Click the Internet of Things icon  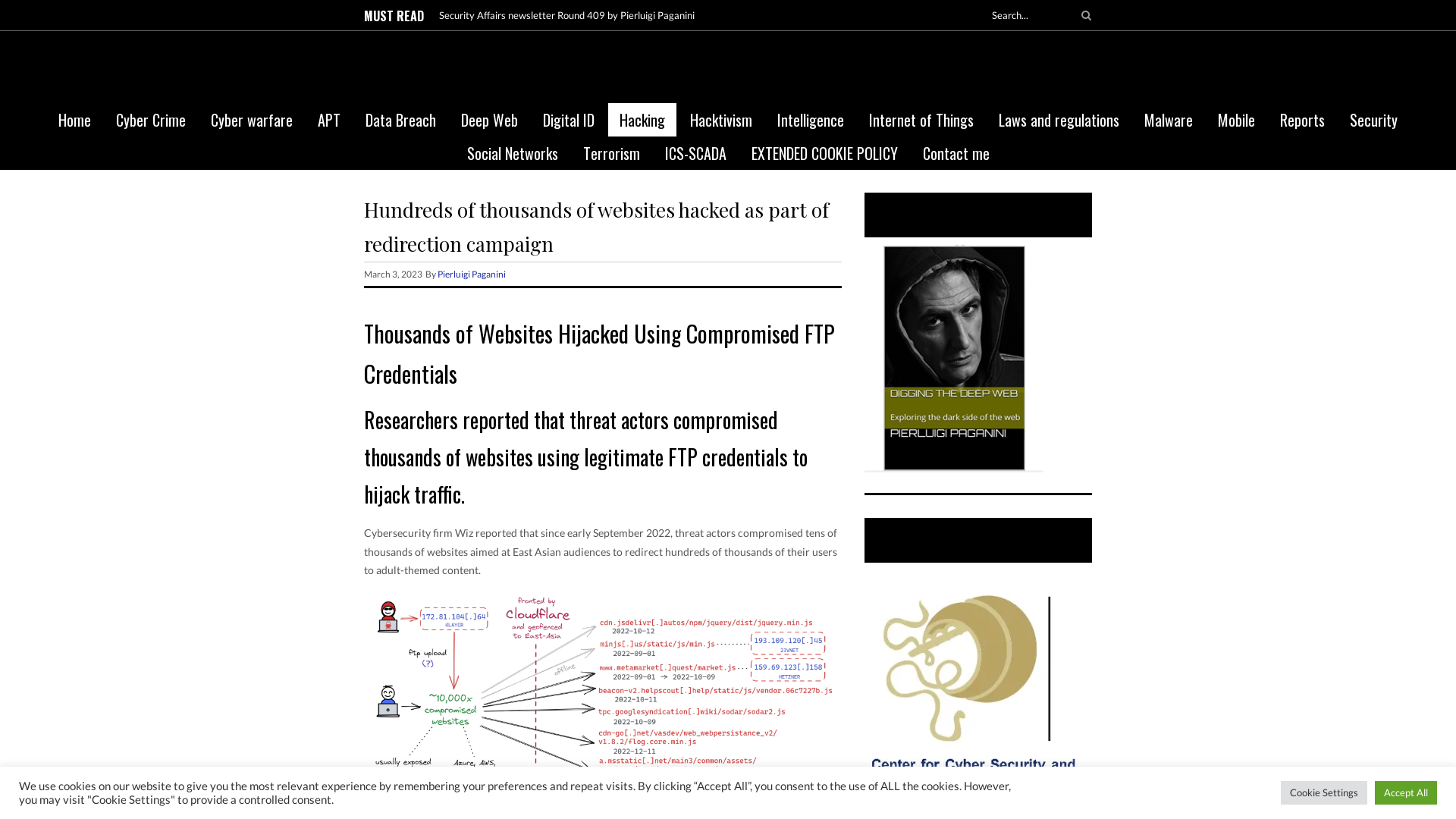(x=920, y=119)
